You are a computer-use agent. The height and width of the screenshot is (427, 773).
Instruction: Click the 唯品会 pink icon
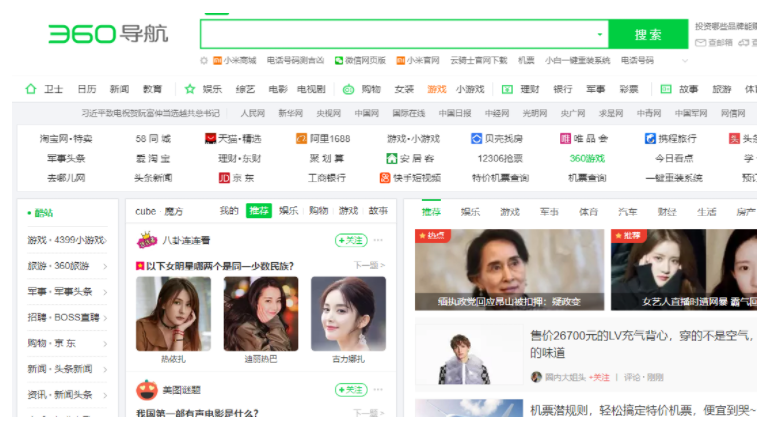click(565, 139)
